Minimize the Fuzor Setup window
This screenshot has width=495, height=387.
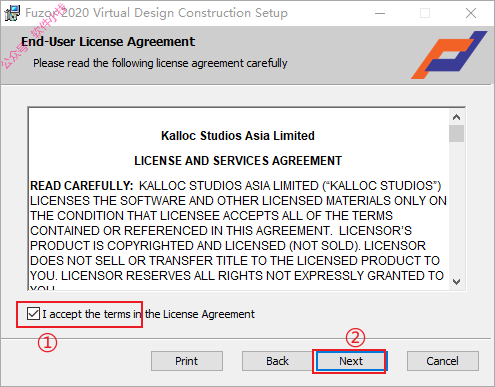(x=380, y=13)
